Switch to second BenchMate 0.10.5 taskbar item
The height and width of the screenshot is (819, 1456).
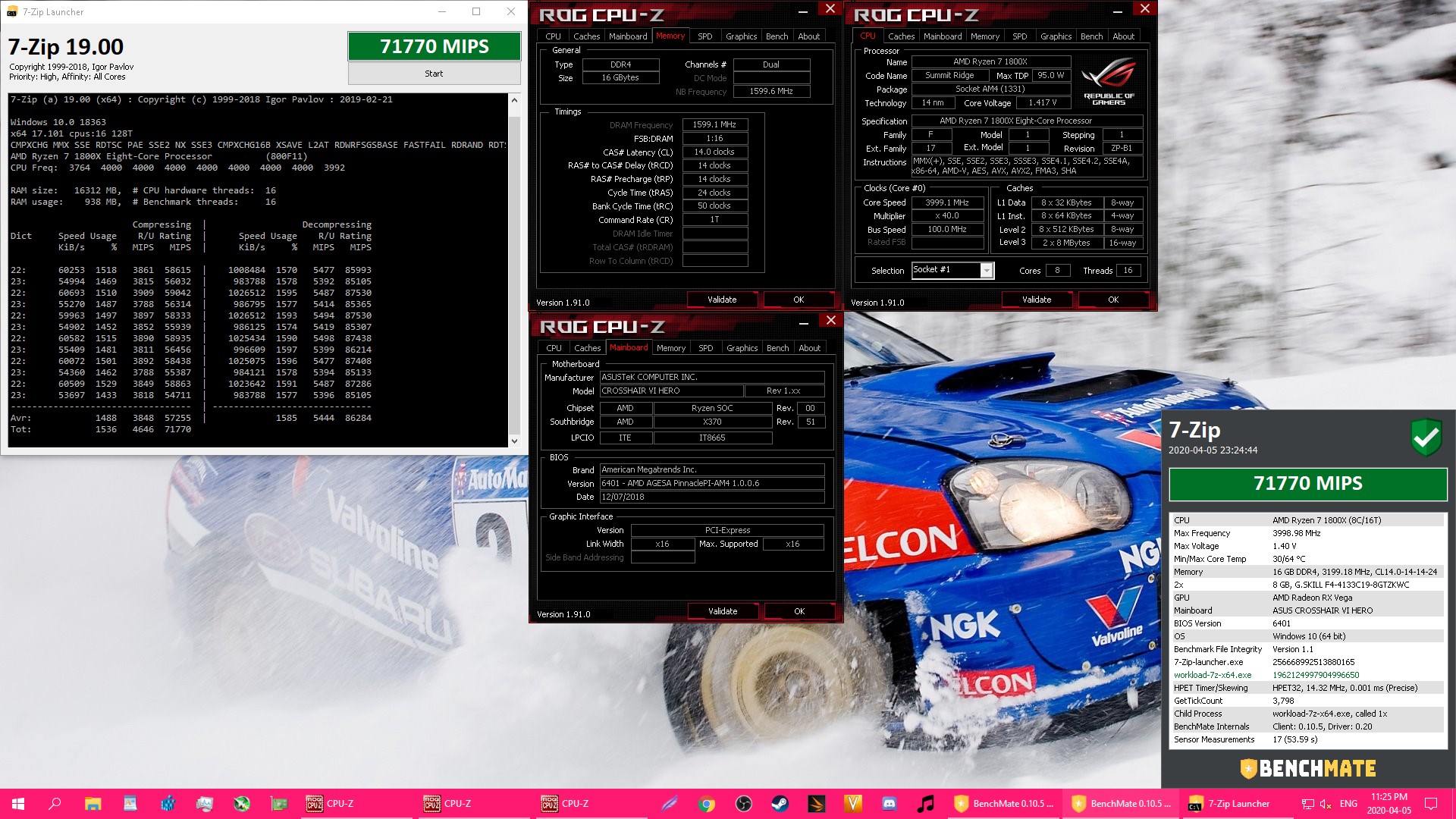pos(1121,804)
